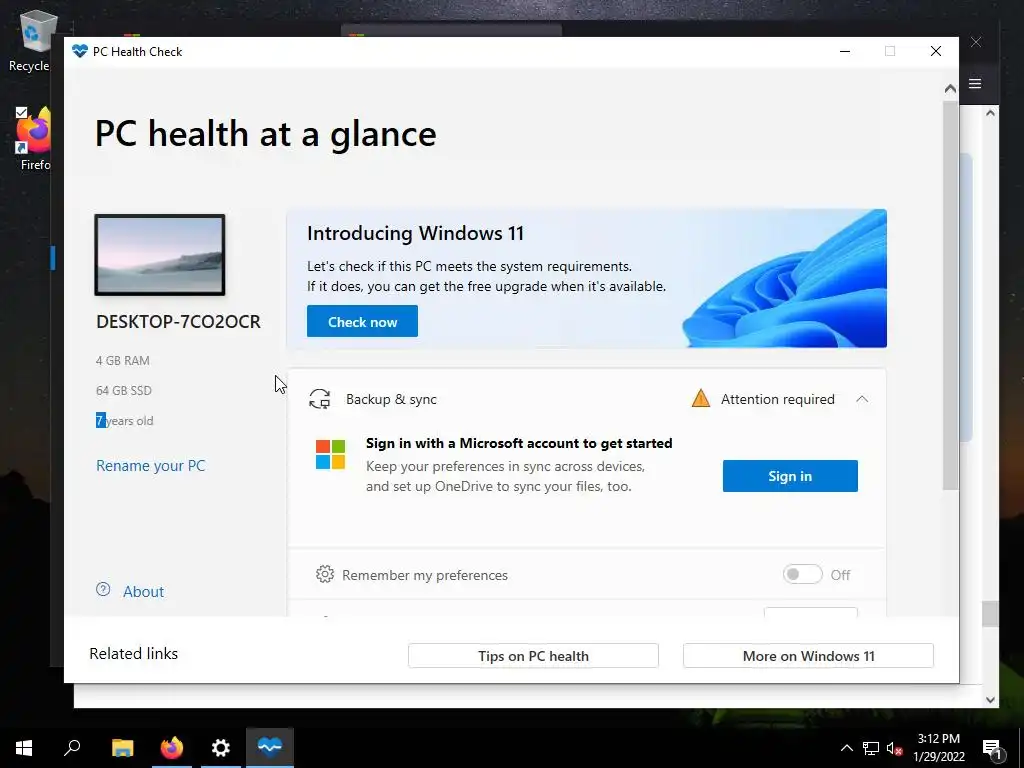
Task: Open More on Windows 11 link
Action: pos(808,656)
